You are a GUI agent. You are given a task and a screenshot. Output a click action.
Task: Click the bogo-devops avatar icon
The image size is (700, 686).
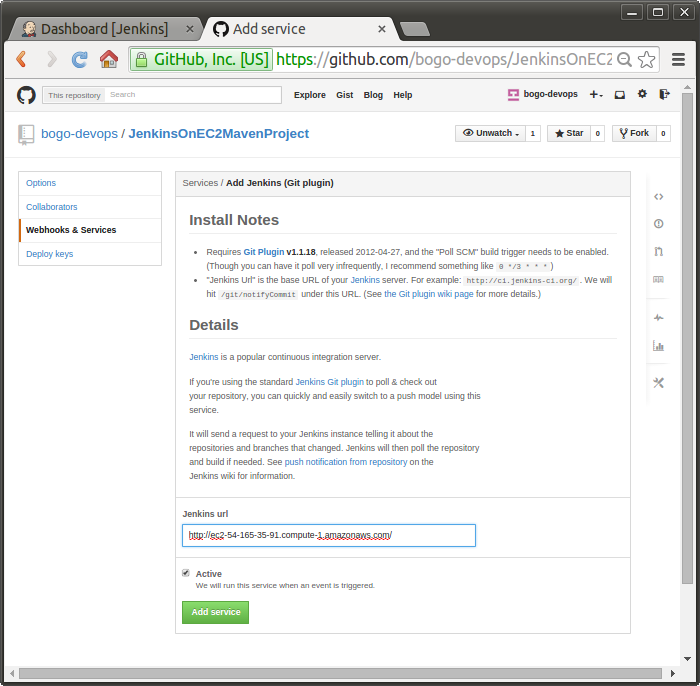tap(513, 95)
